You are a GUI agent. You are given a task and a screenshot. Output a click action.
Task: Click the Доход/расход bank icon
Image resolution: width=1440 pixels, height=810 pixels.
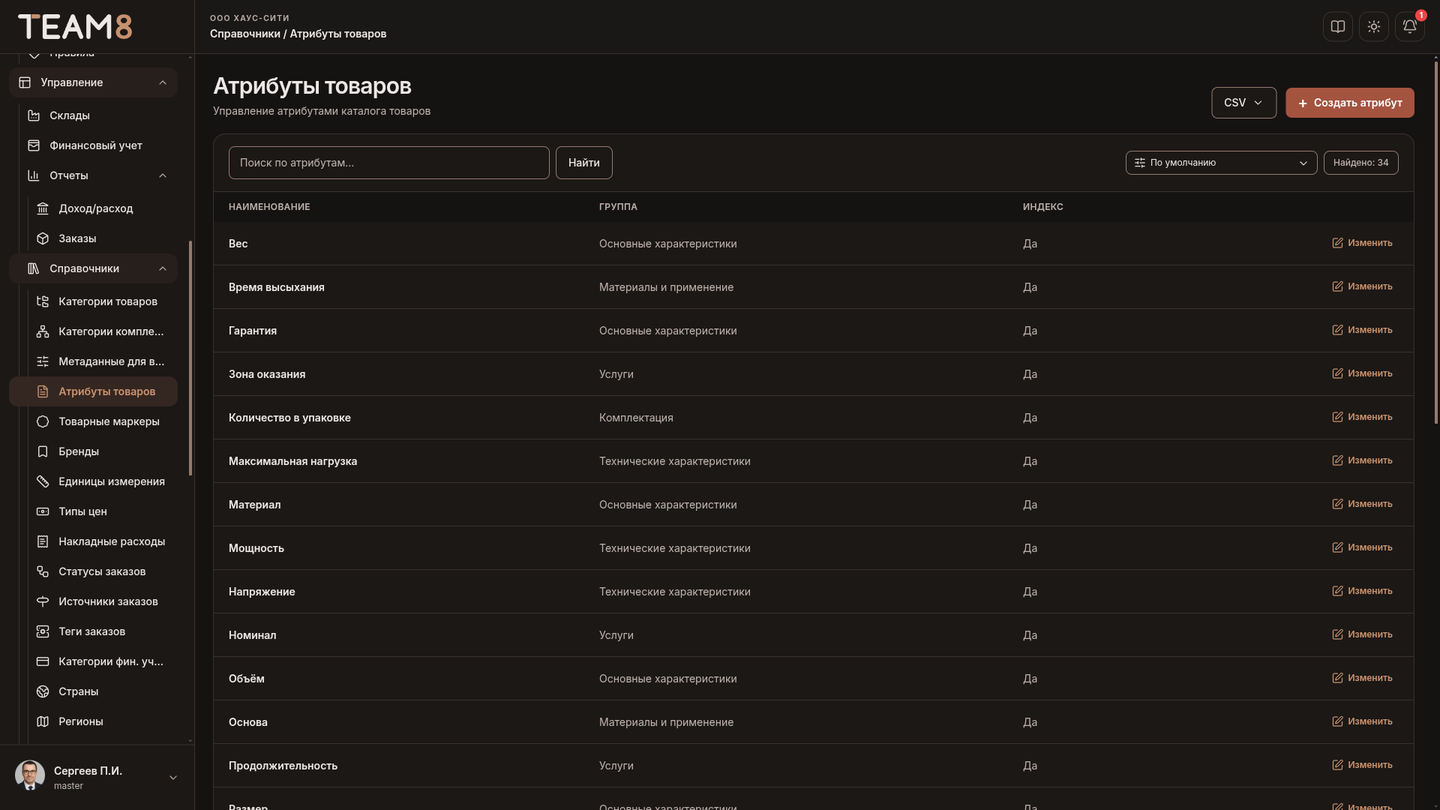click(43, 209)
